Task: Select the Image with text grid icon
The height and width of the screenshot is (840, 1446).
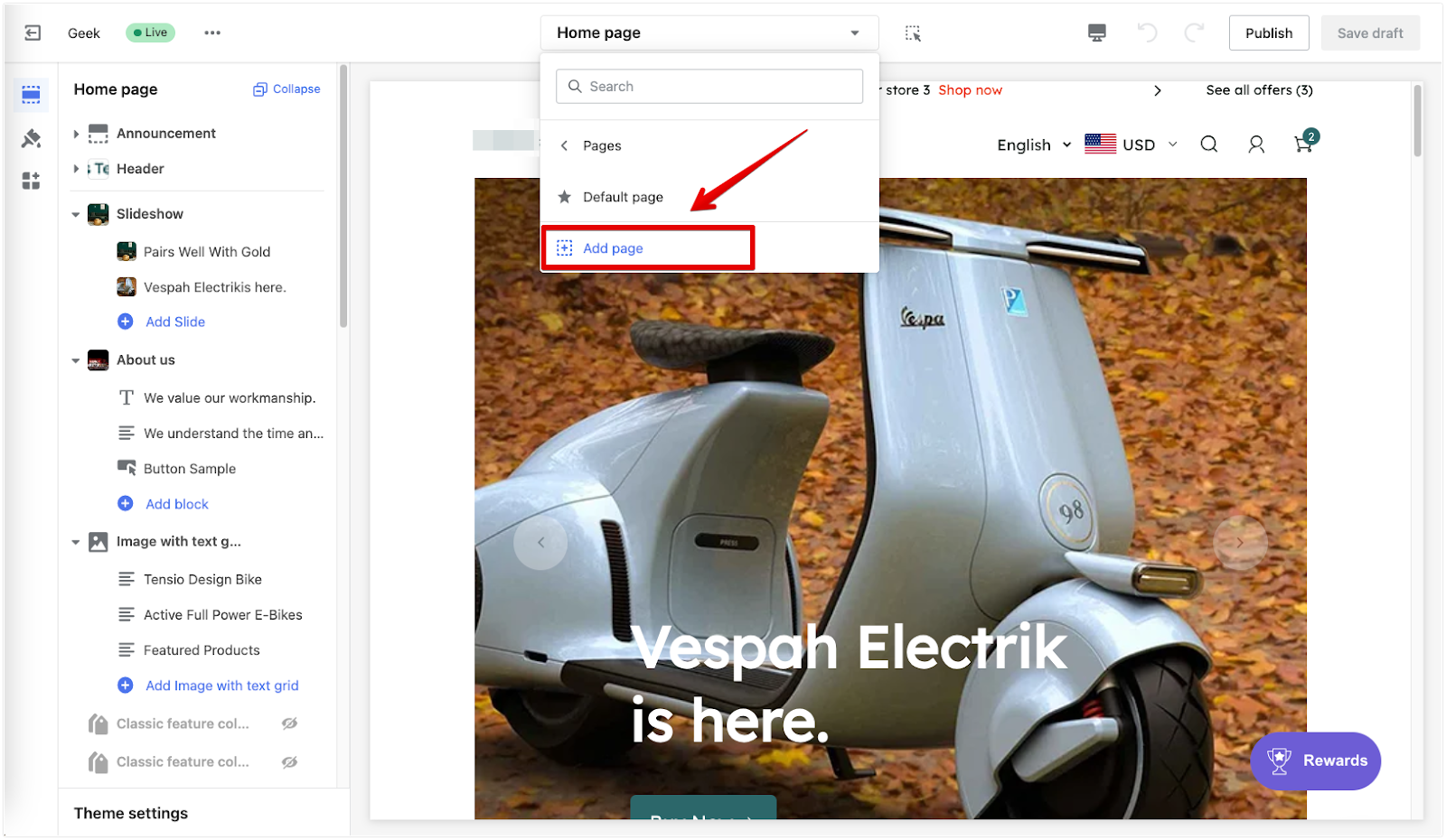Action: coord(98,542)
